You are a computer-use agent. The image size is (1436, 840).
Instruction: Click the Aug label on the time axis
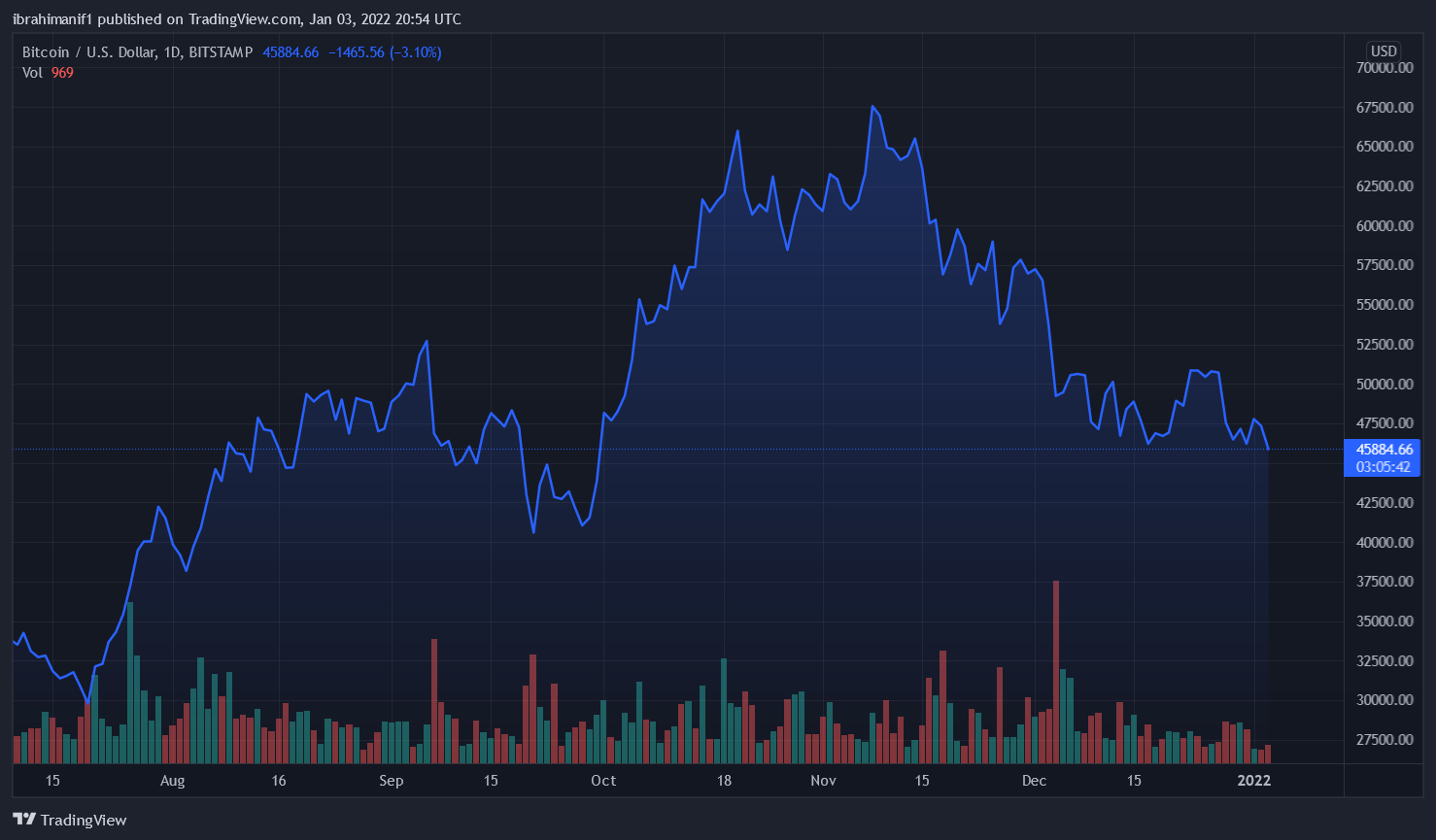[172, 781]
